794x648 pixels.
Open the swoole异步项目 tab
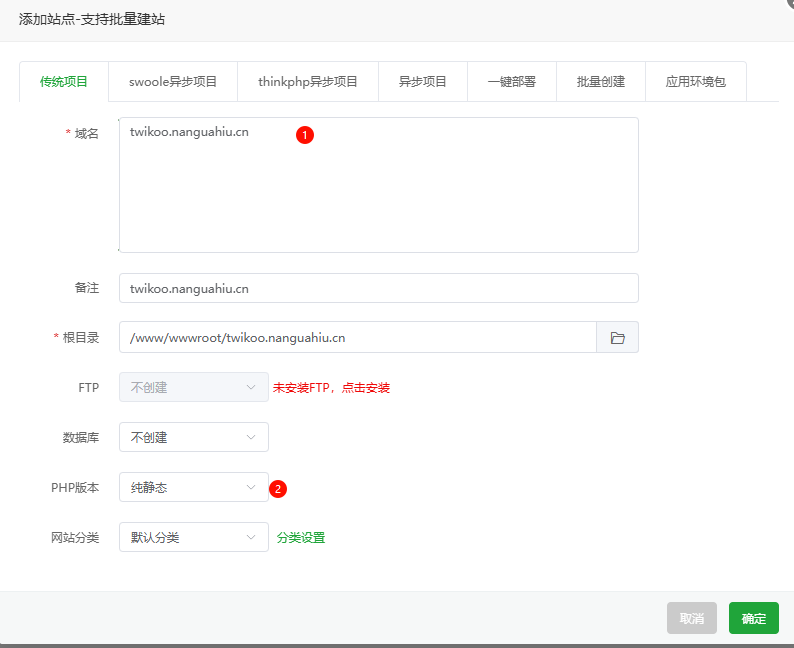172,82
